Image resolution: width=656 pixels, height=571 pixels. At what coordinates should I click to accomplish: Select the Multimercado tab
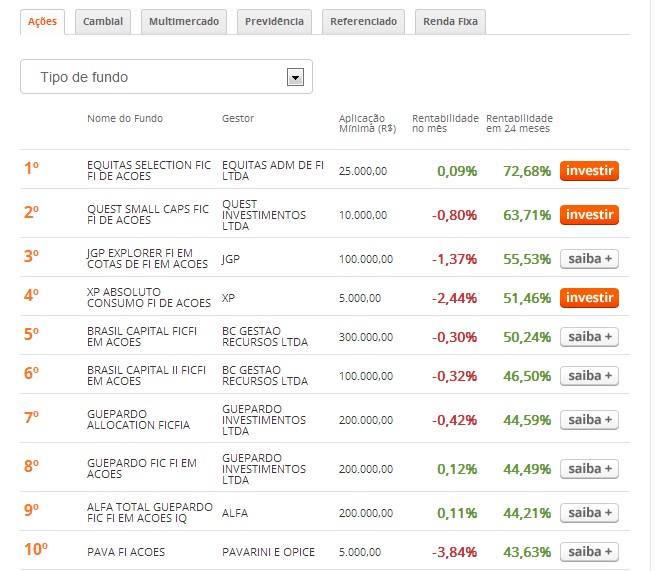click(x=184, y=22)
